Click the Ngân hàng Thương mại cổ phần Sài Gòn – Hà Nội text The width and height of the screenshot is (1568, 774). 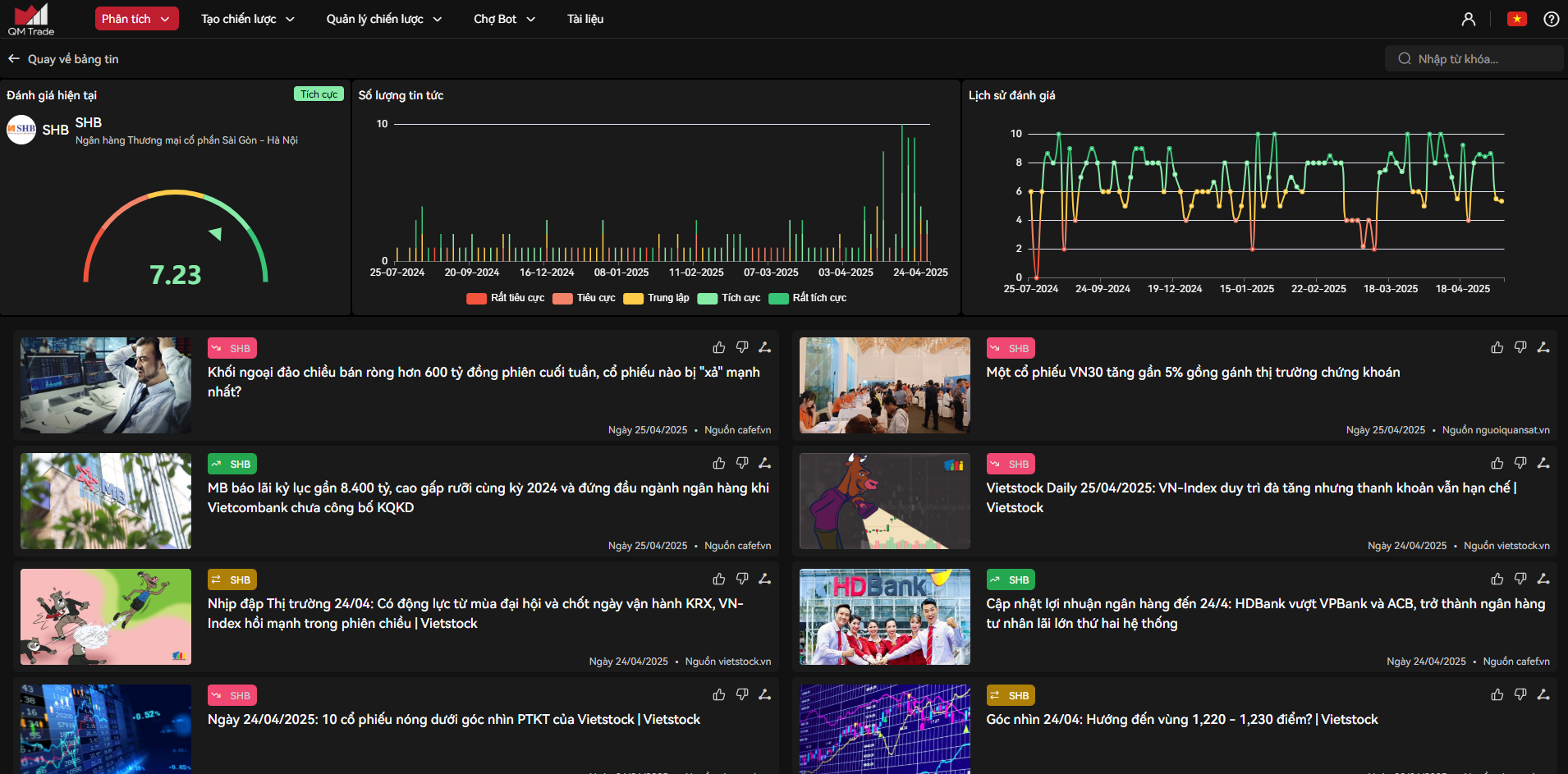click(x=186, y=140)
